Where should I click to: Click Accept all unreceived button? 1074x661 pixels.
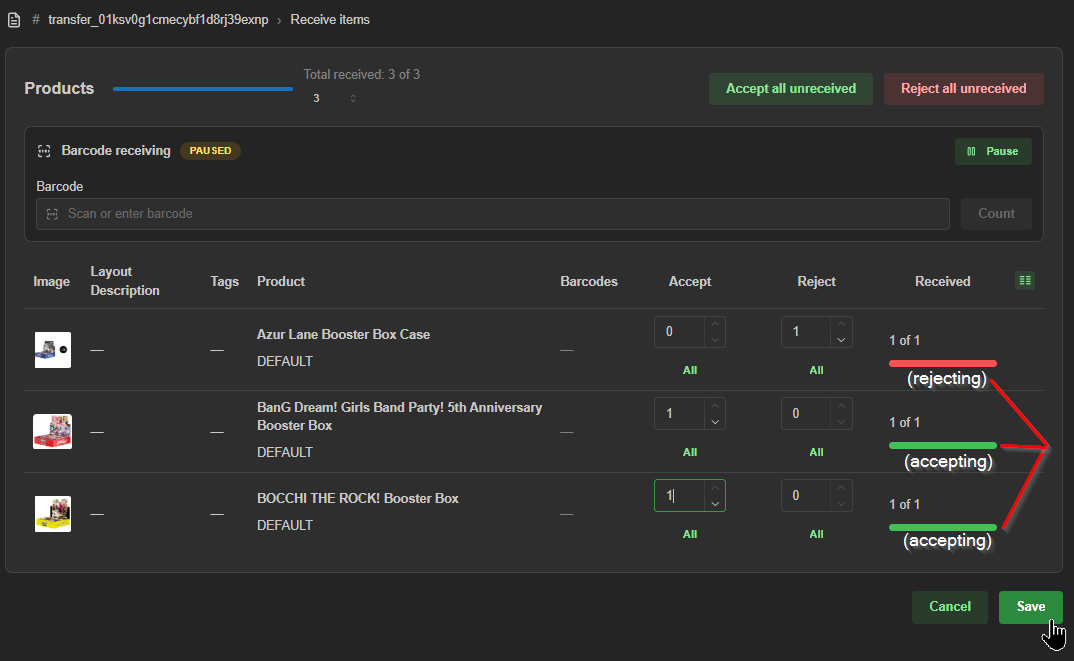pyautogui.click(x=790, y=88)
